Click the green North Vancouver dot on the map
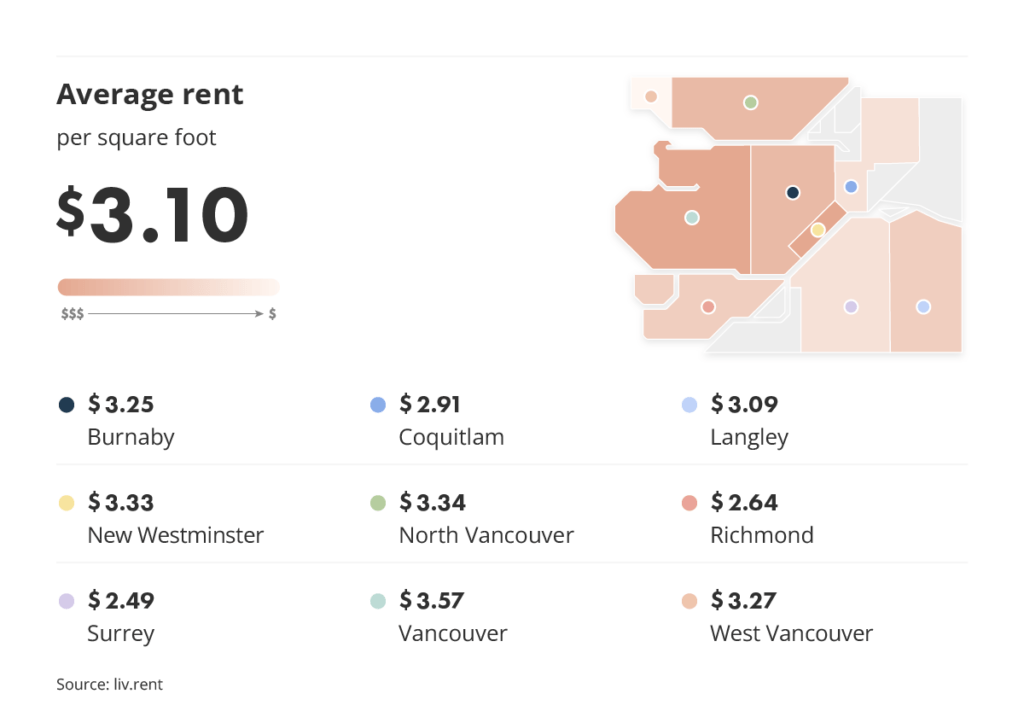This screenshot has height=717, width=1024. tap(750, 102)
